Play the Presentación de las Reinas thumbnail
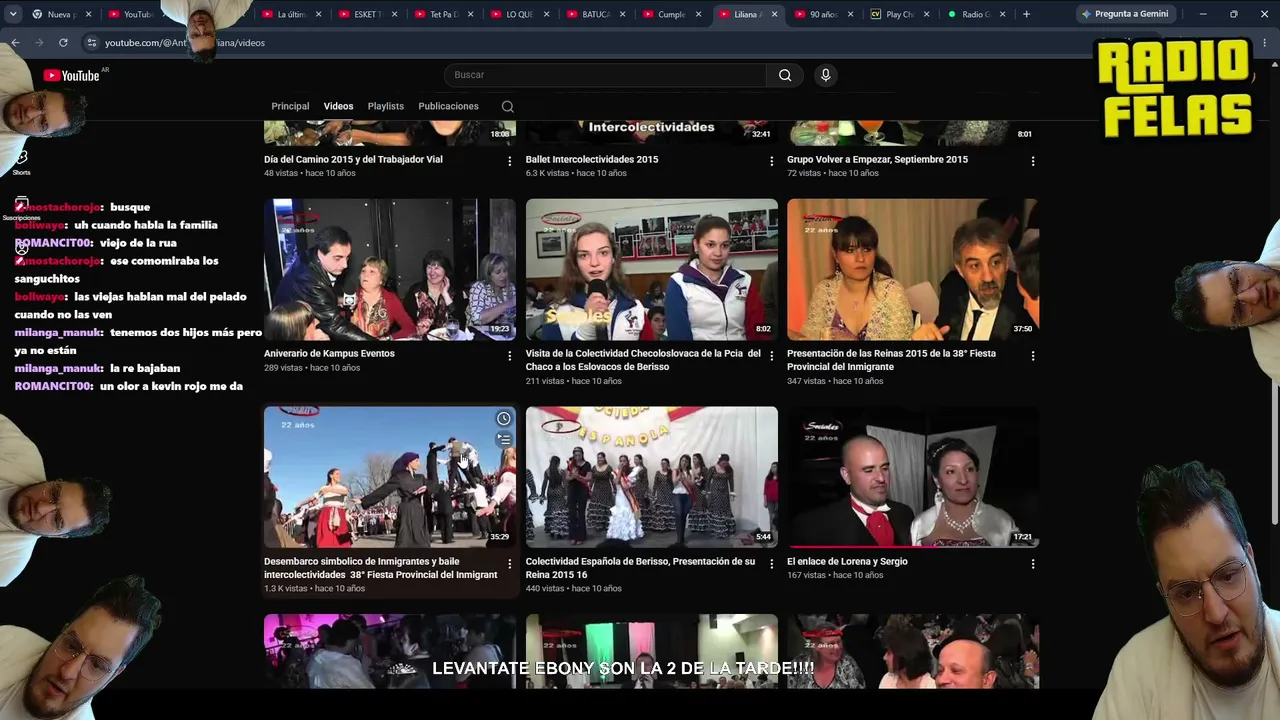 pos(913,269)
